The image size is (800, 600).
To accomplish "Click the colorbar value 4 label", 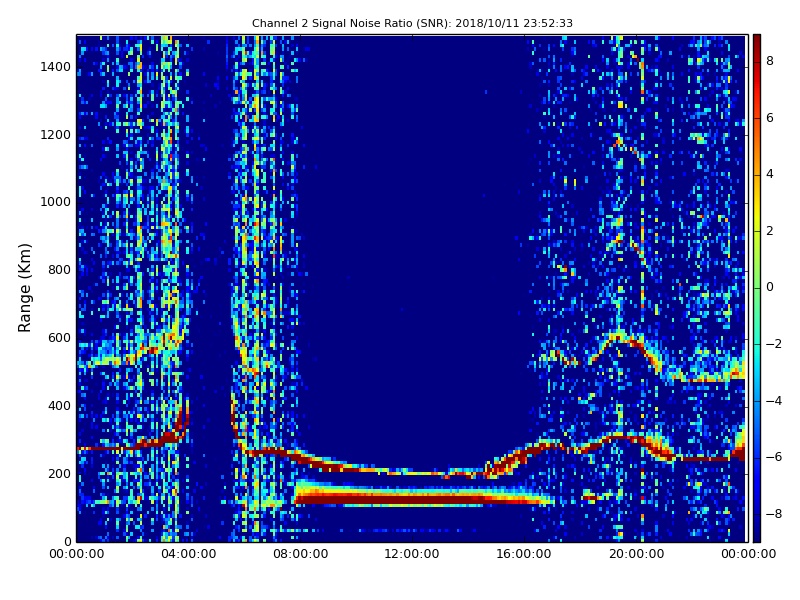I will 770,174.
